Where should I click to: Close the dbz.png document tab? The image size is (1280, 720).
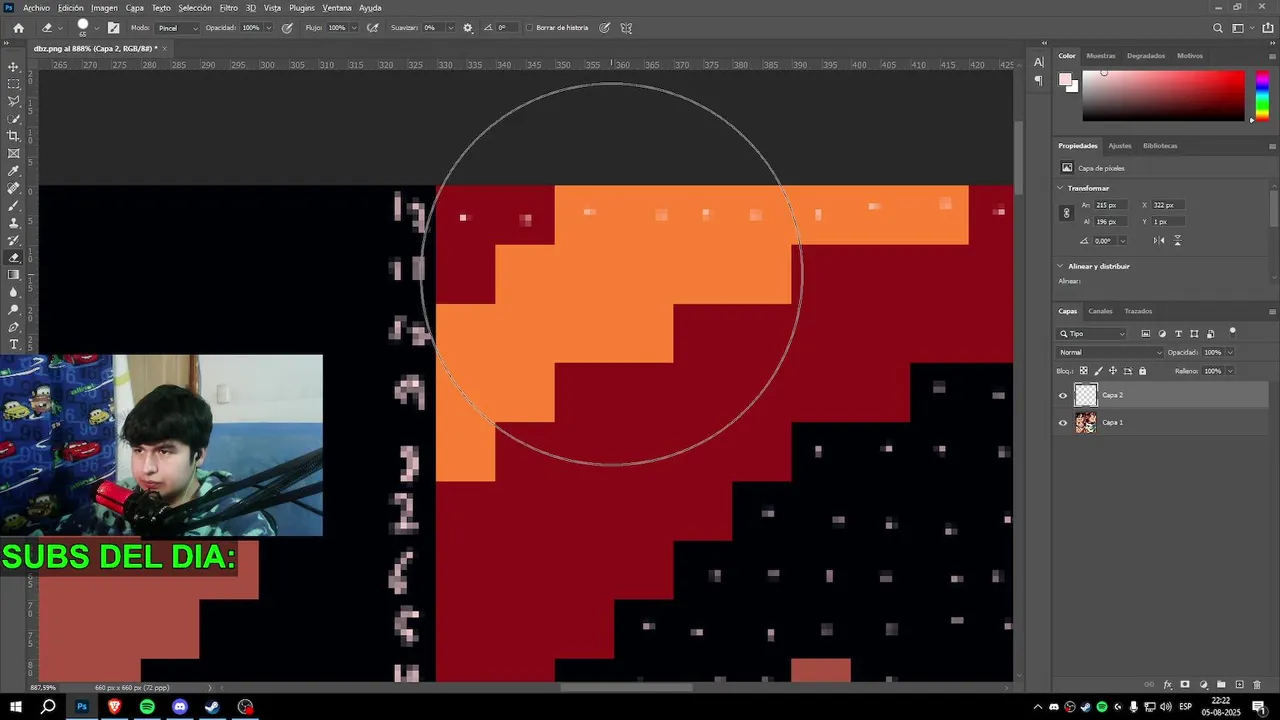(165, 48)
